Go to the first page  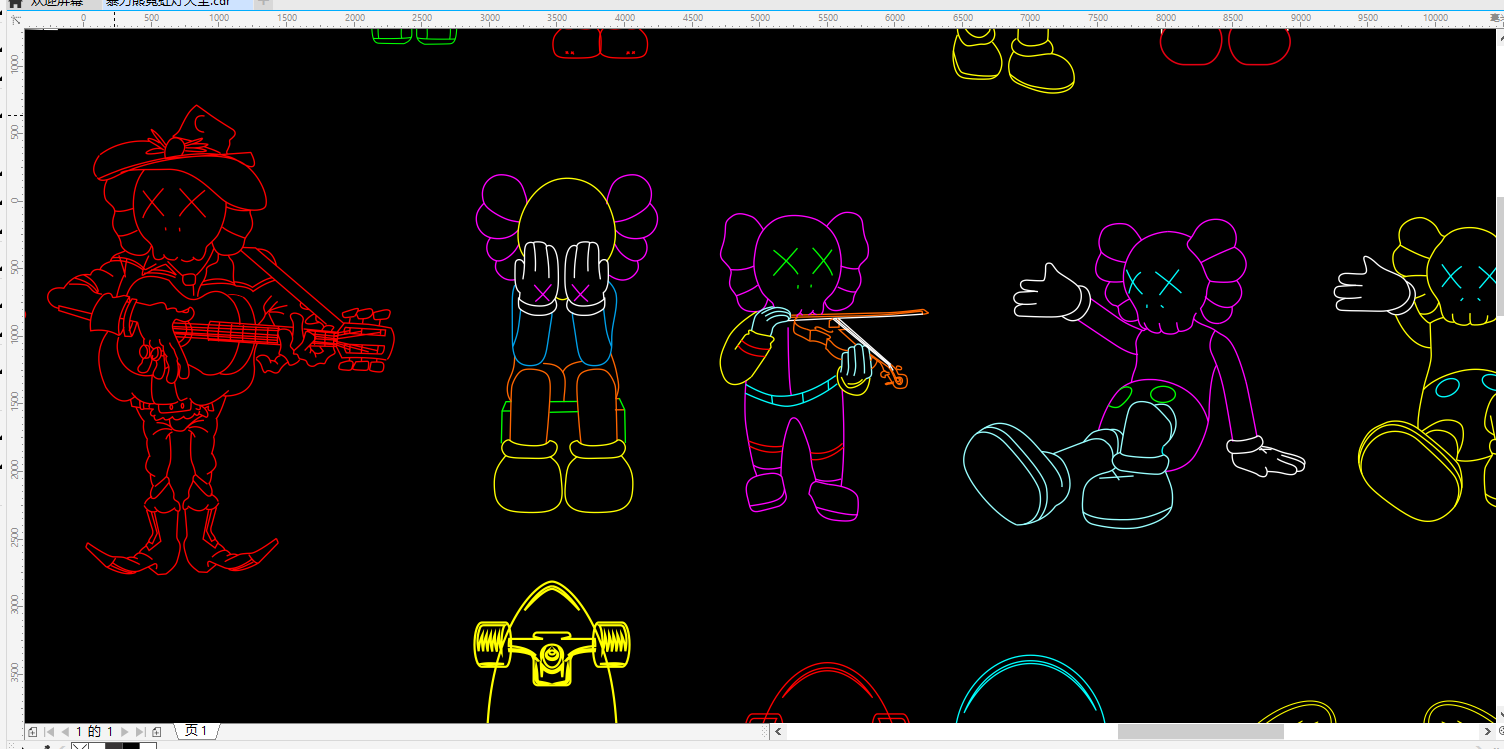pyautogui.click(x=49, y=732)
